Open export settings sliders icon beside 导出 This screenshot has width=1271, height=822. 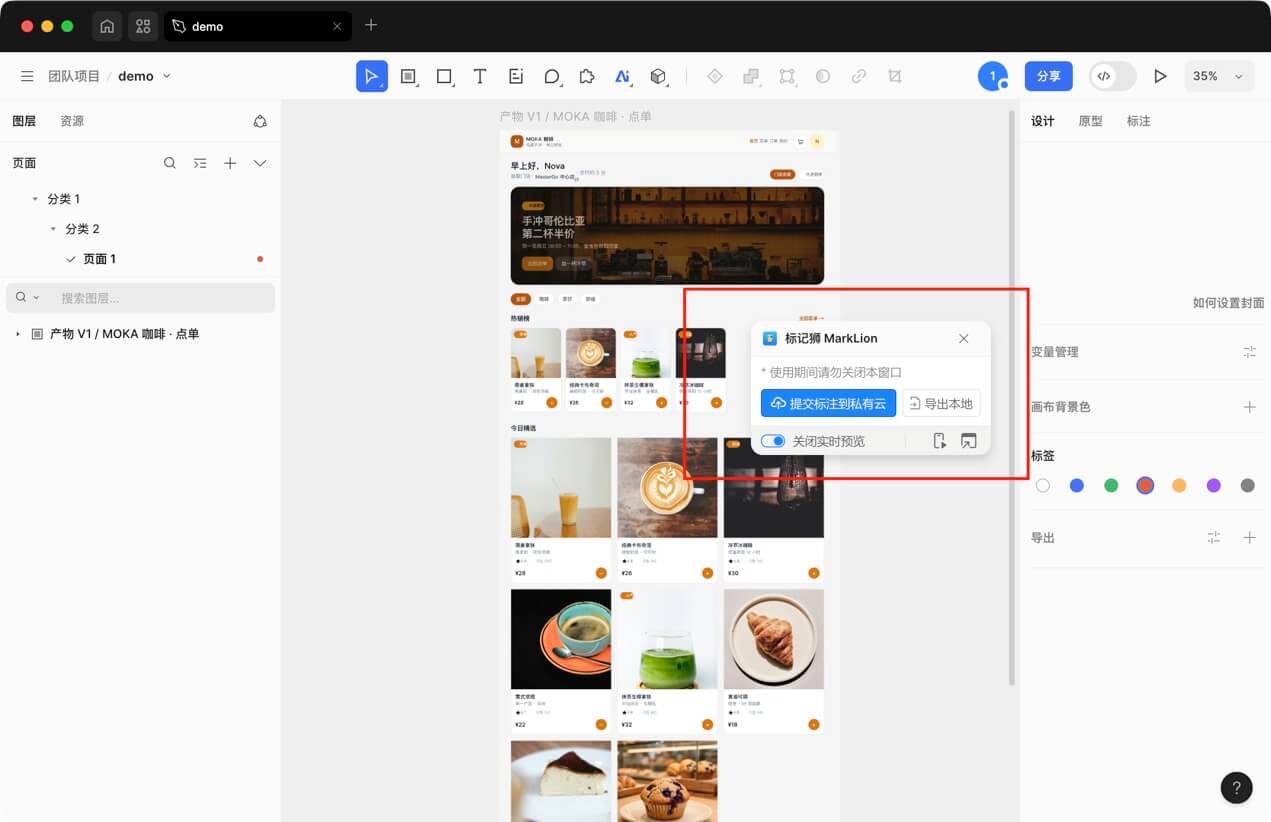[x=1214, y=538]
